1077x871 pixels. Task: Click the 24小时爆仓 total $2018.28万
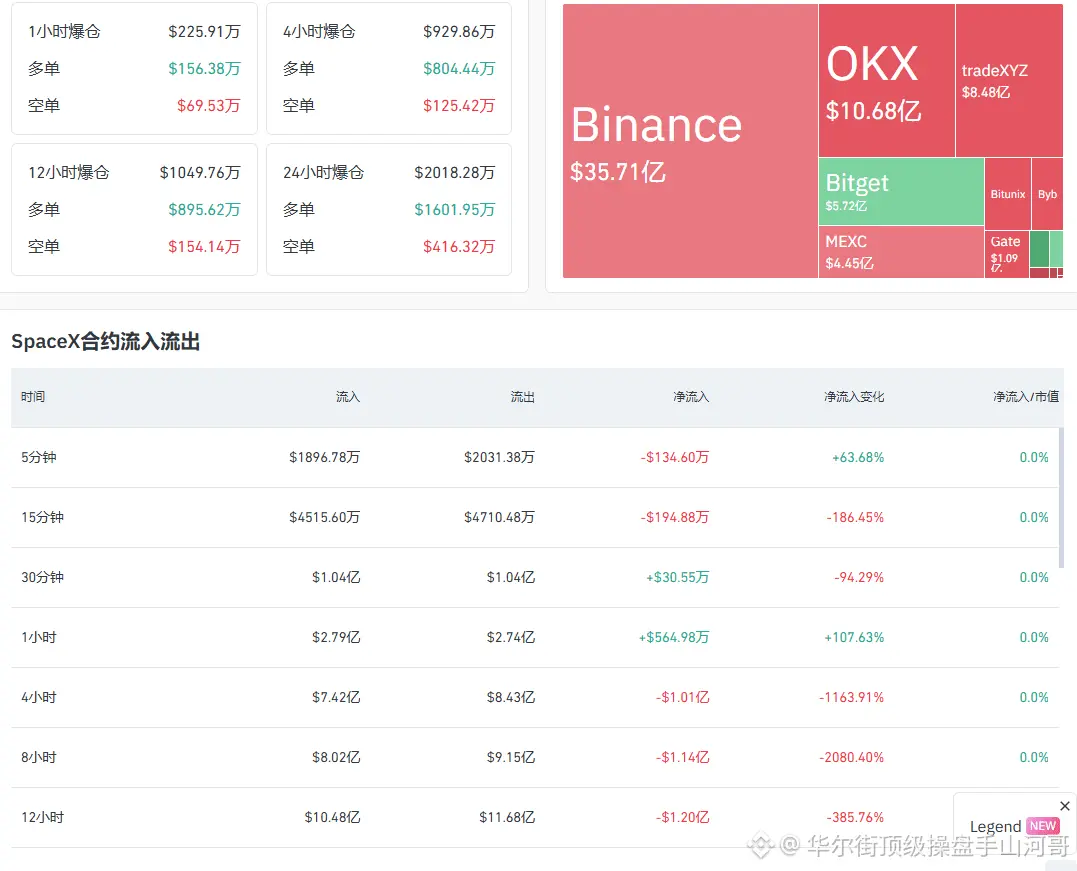tap(454, 172)
